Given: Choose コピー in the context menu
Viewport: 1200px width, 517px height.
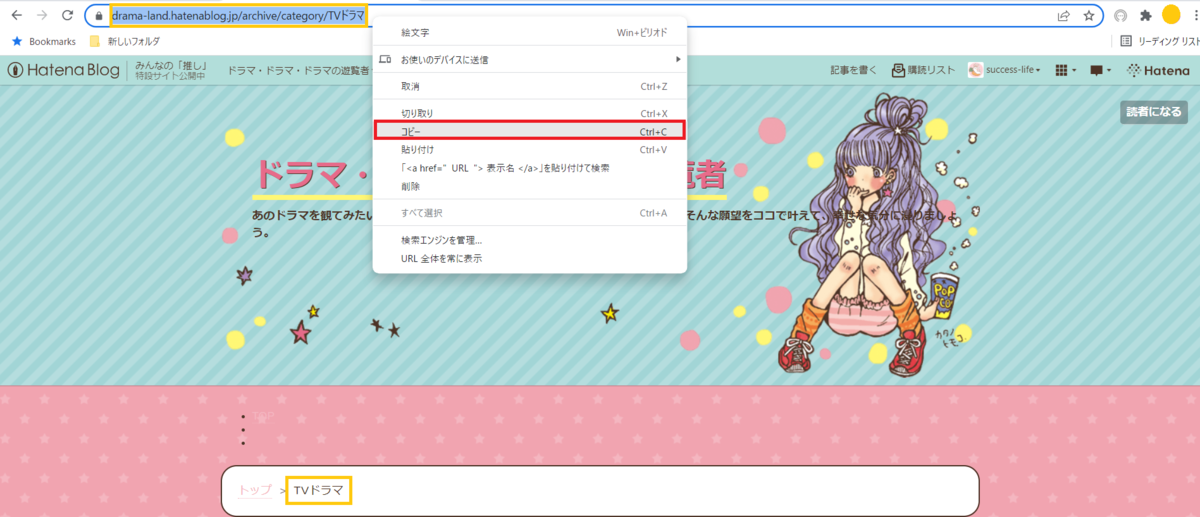Looking at the screenshot, I should pyautogui.click(x=529, y=131).
